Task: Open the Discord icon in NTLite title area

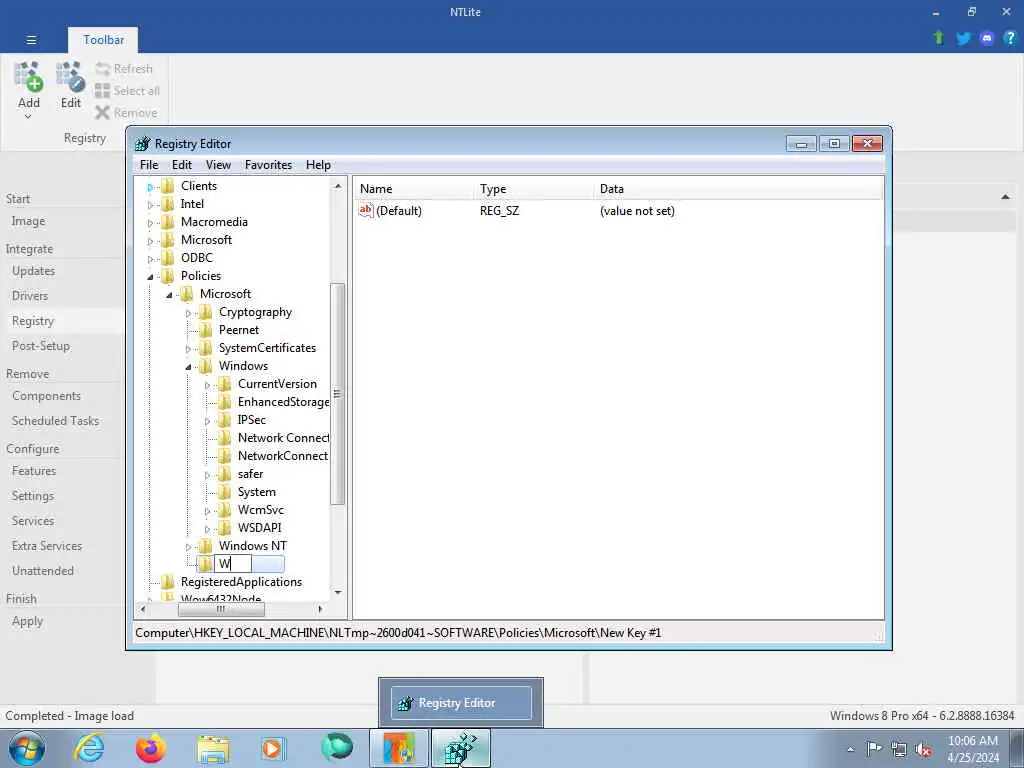Action: tap(987, 39)
